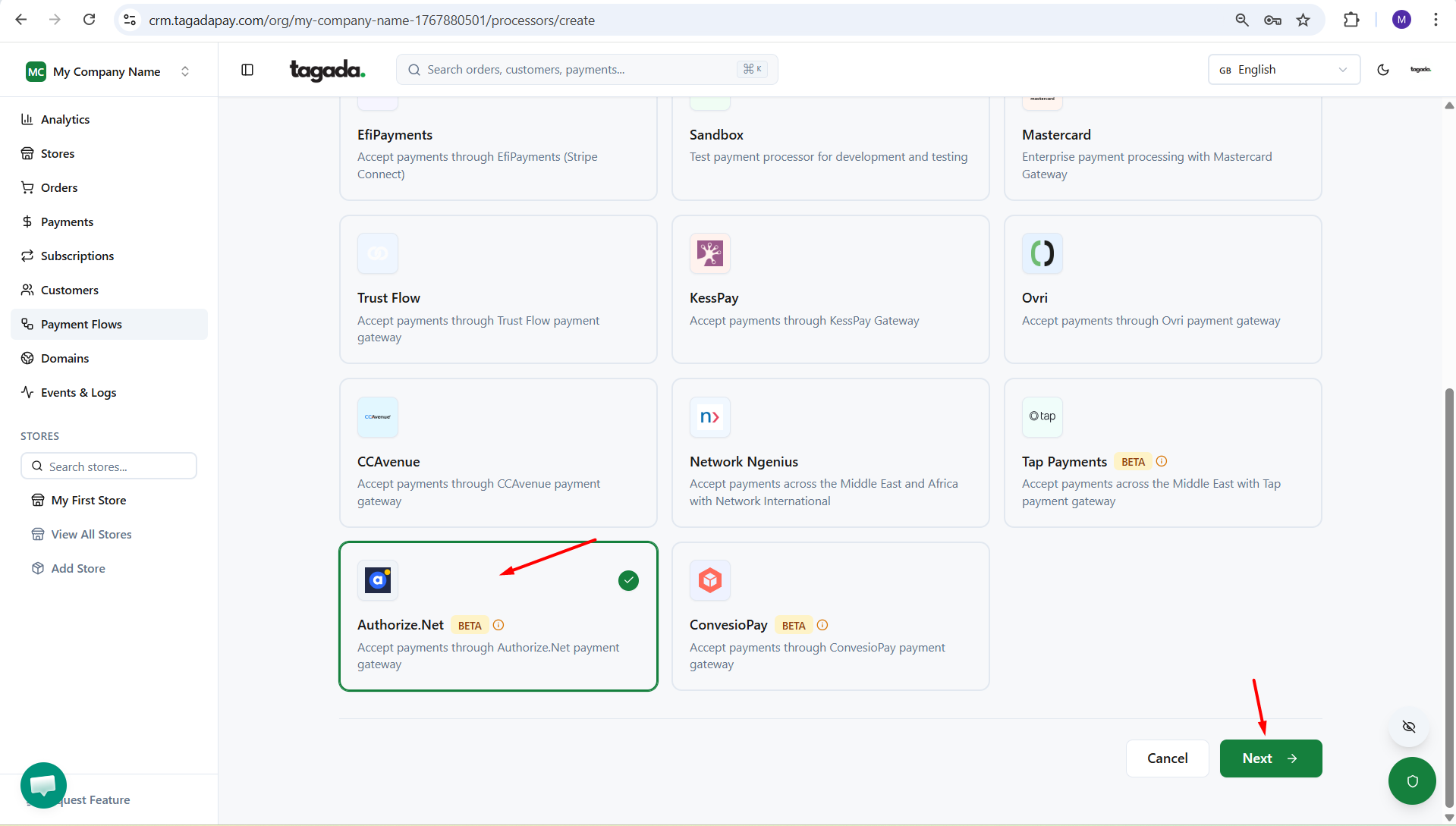Click the green shield floating button
The image size is (1456, 826).
(1411, 780)
